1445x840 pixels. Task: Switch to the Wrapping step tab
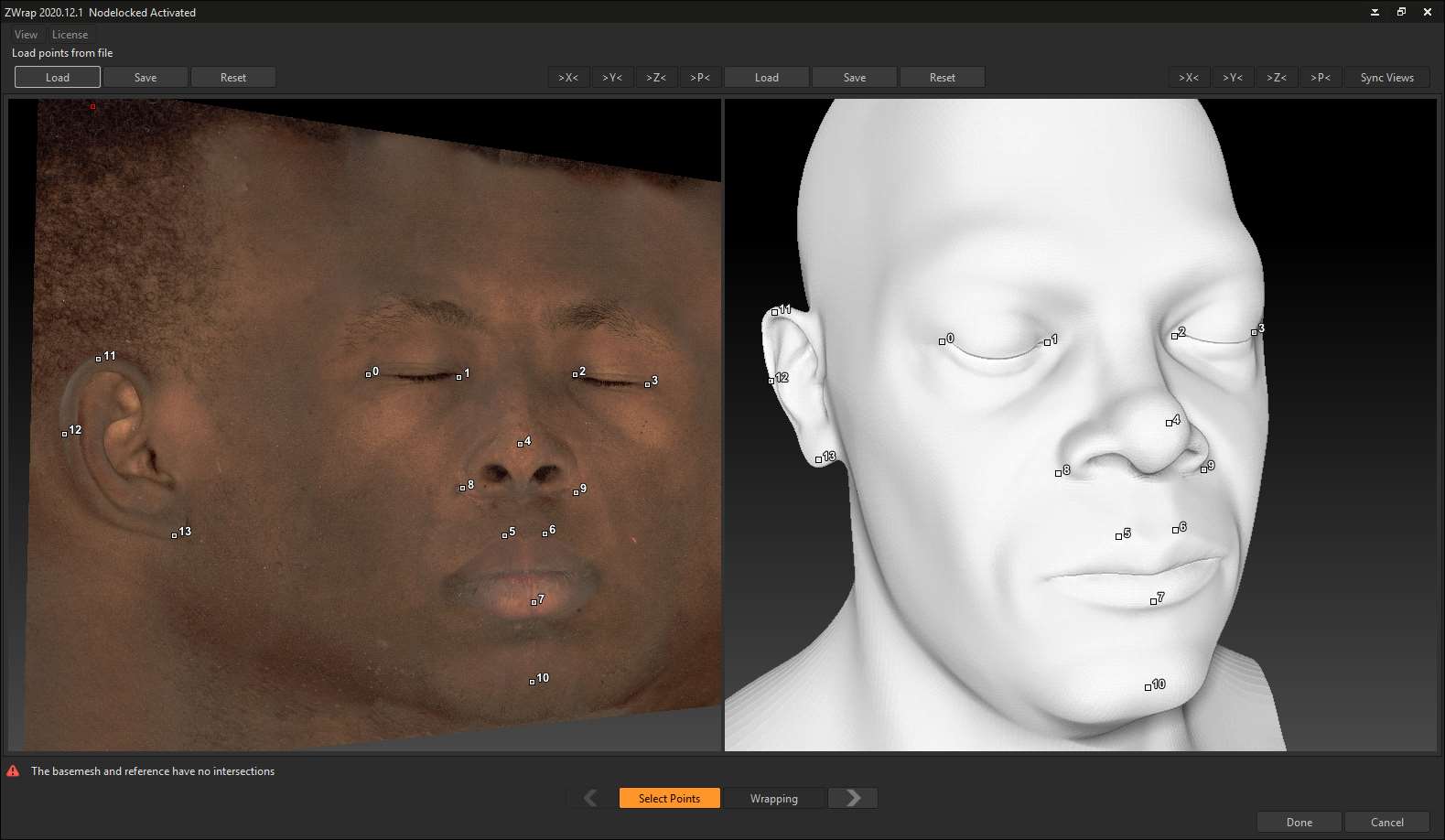(x=773, y=798)
